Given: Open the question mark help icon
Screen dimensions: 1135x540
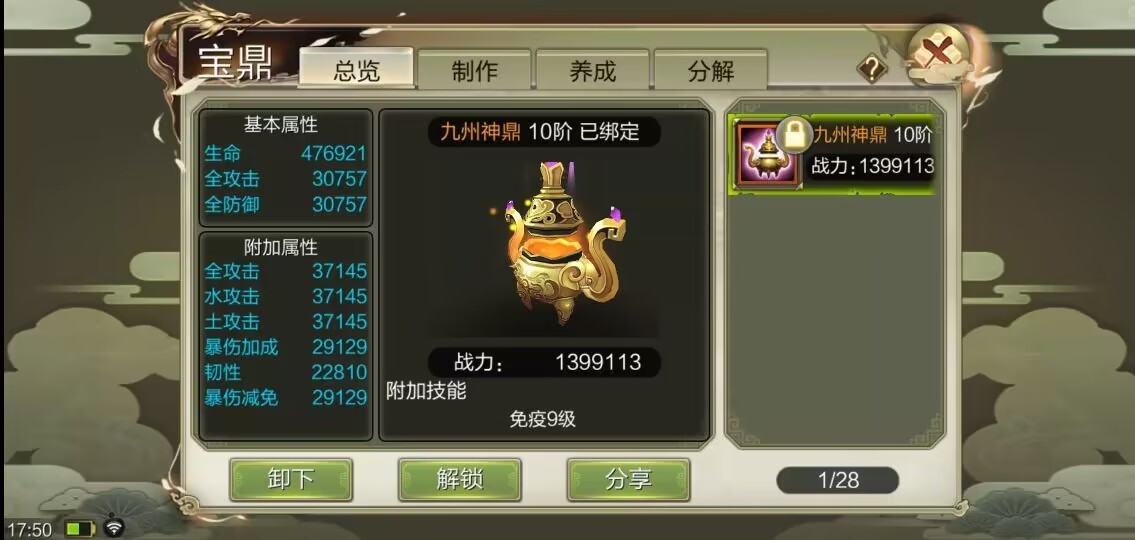Looking at the screenshot, I should [x=872, y=69].
